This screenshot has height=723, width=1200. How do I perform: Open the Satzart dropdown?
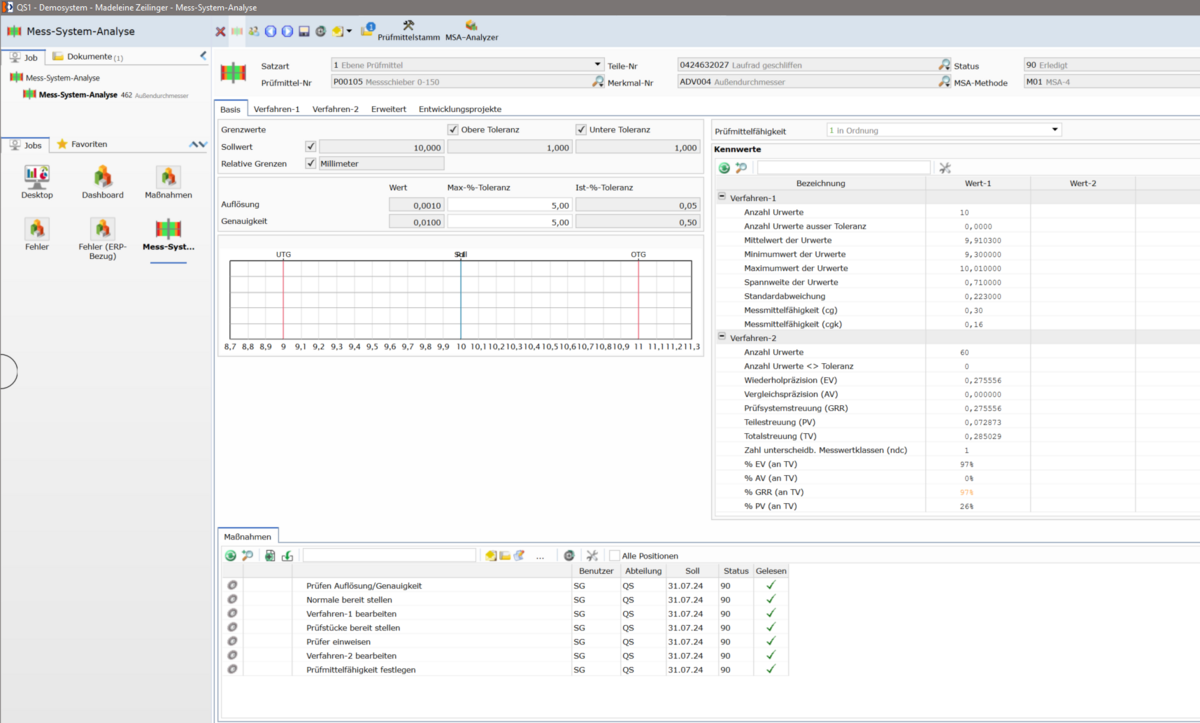tap(598, 64)
